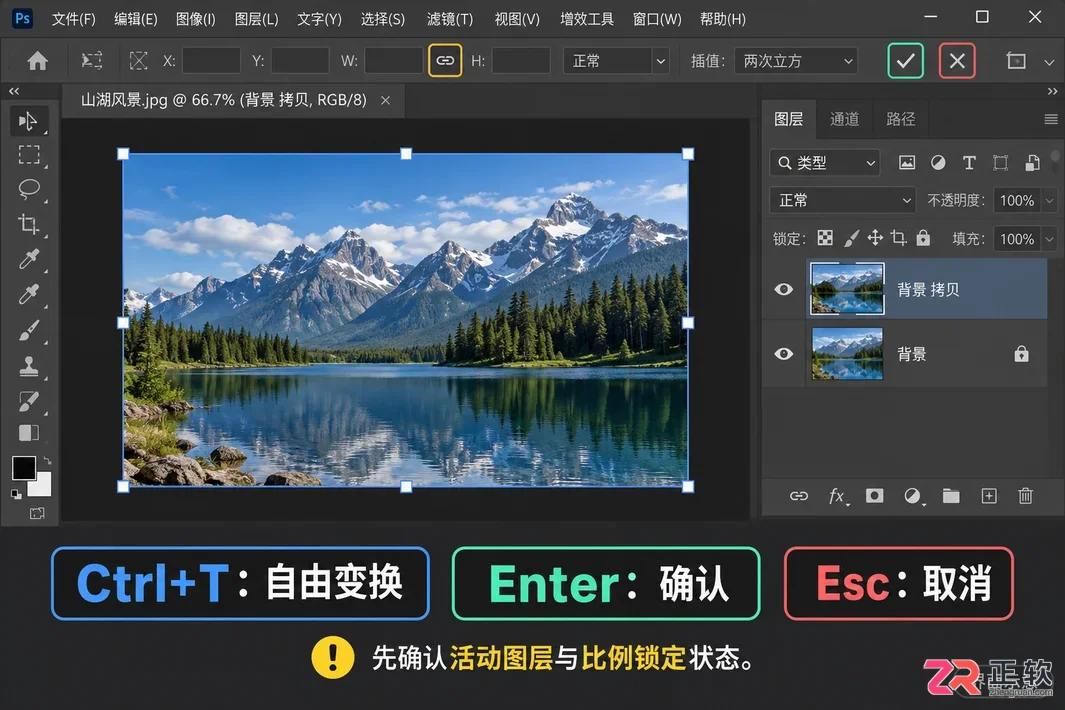Screen dimensions: 1065x710
Task: Select the Brush tool
Action: point(29,330)
